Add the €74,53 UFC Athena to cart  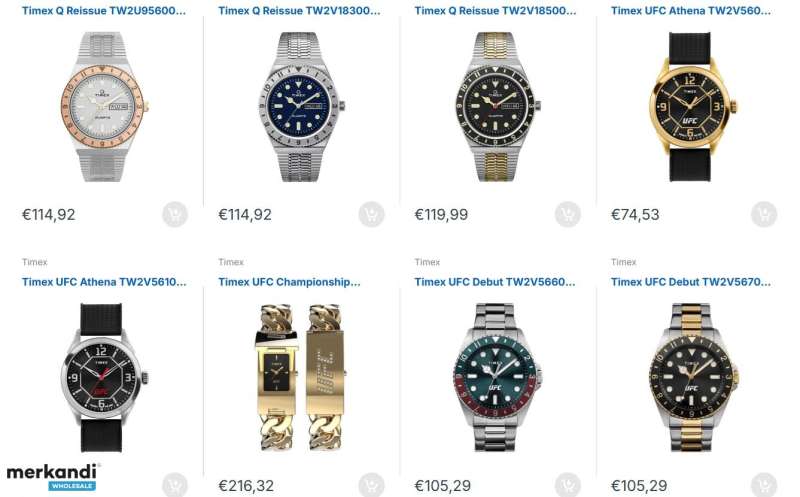click(x=764, y=214)
